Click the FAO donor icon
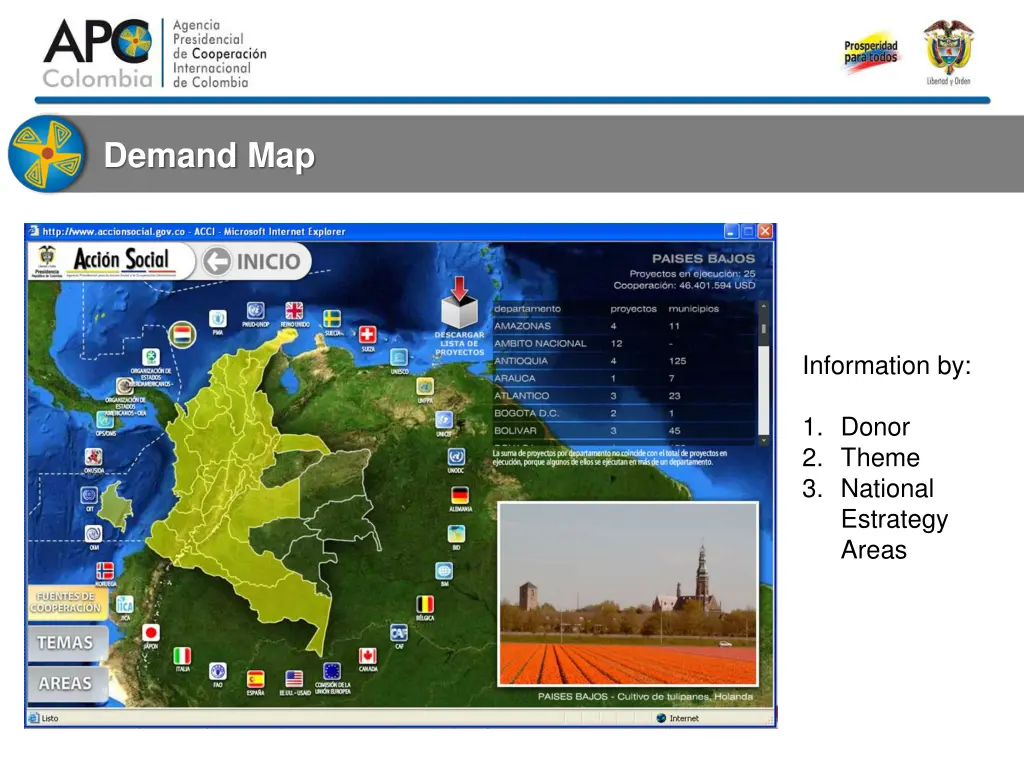 (x=217, y=671)
